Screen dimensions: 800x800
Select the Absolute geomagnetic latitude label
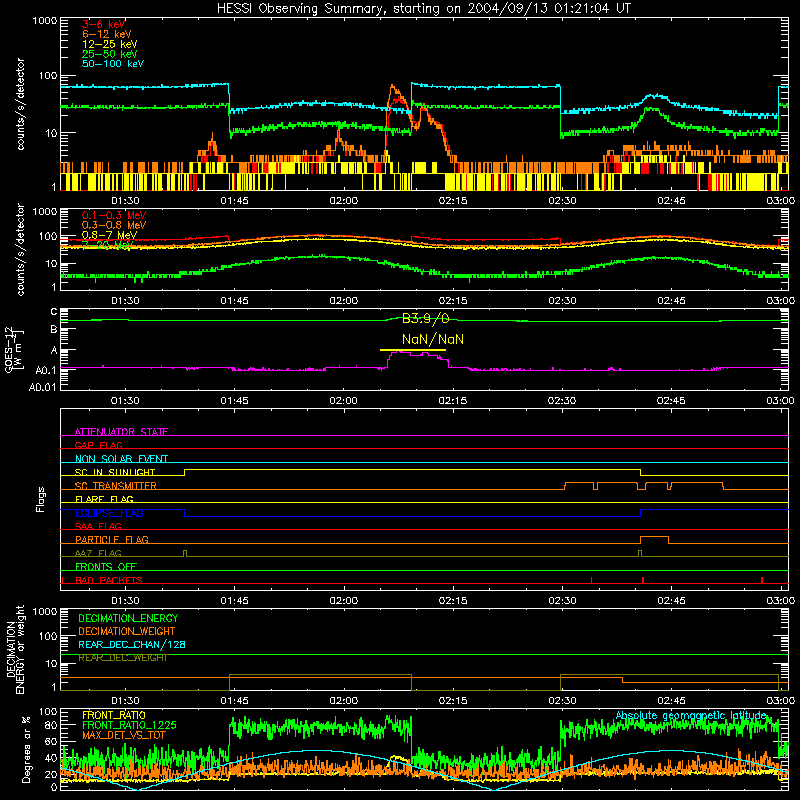point(691,715)
